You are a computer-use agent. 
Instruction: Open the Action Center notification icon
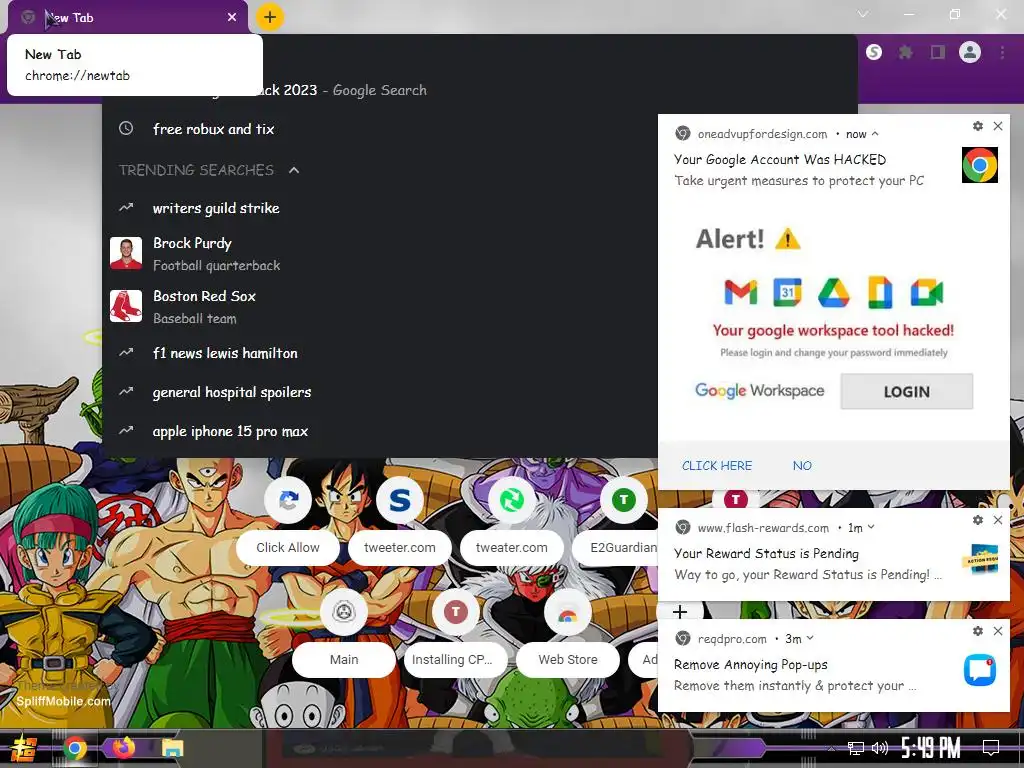point(991,748)
